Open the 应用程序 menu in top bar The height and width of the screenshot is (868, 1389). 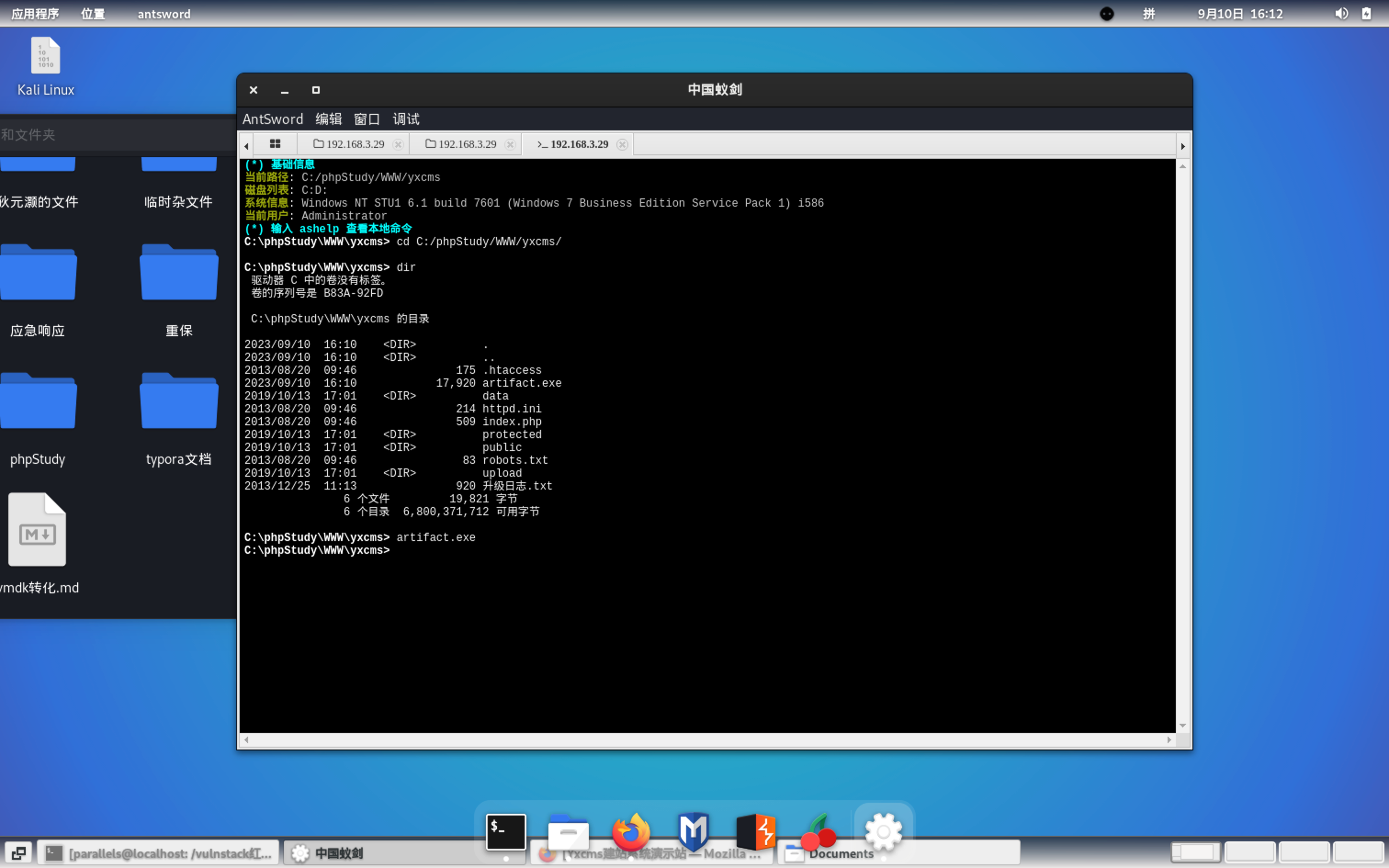(x=35, y=14)
